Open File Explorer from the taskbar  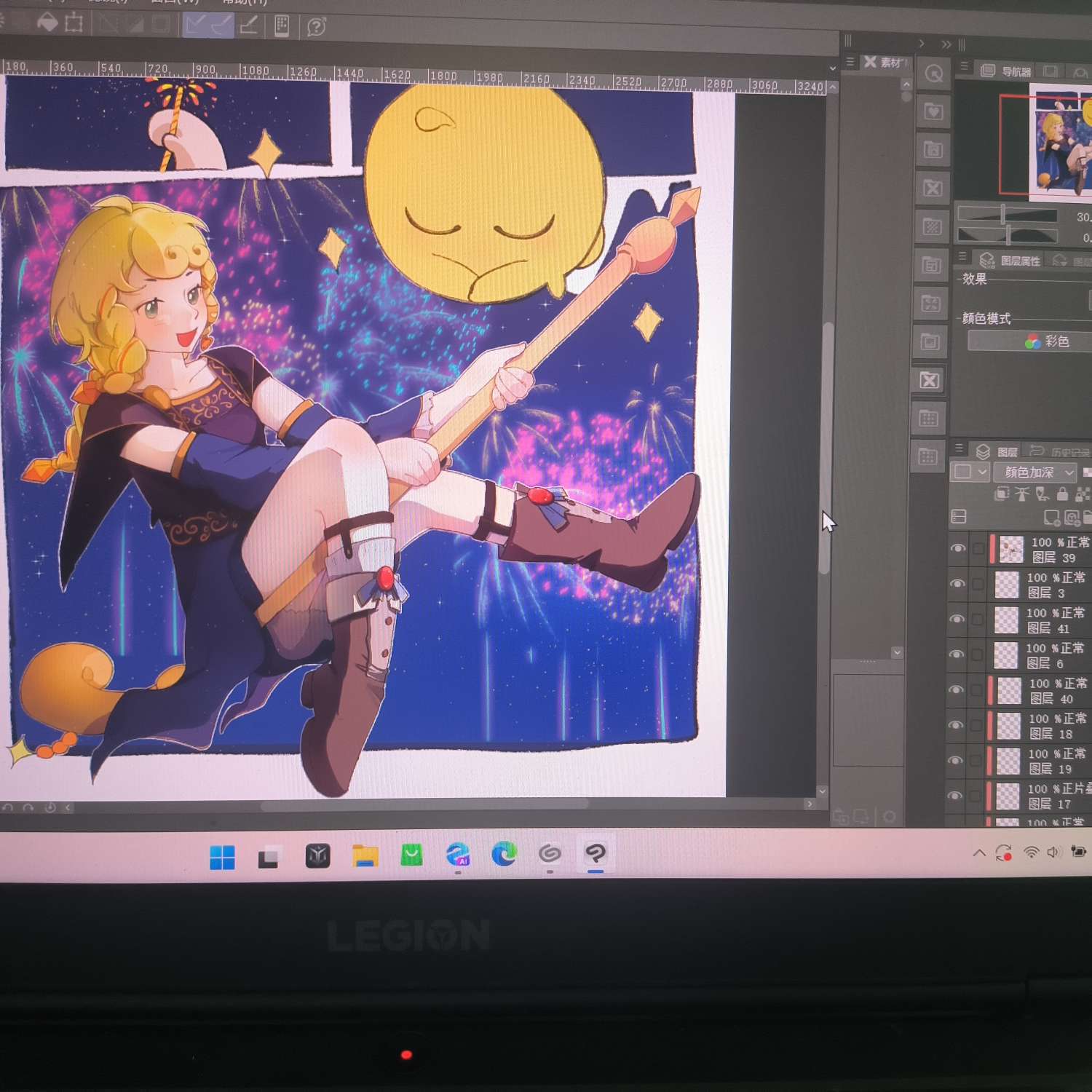[x=365, y=855]
